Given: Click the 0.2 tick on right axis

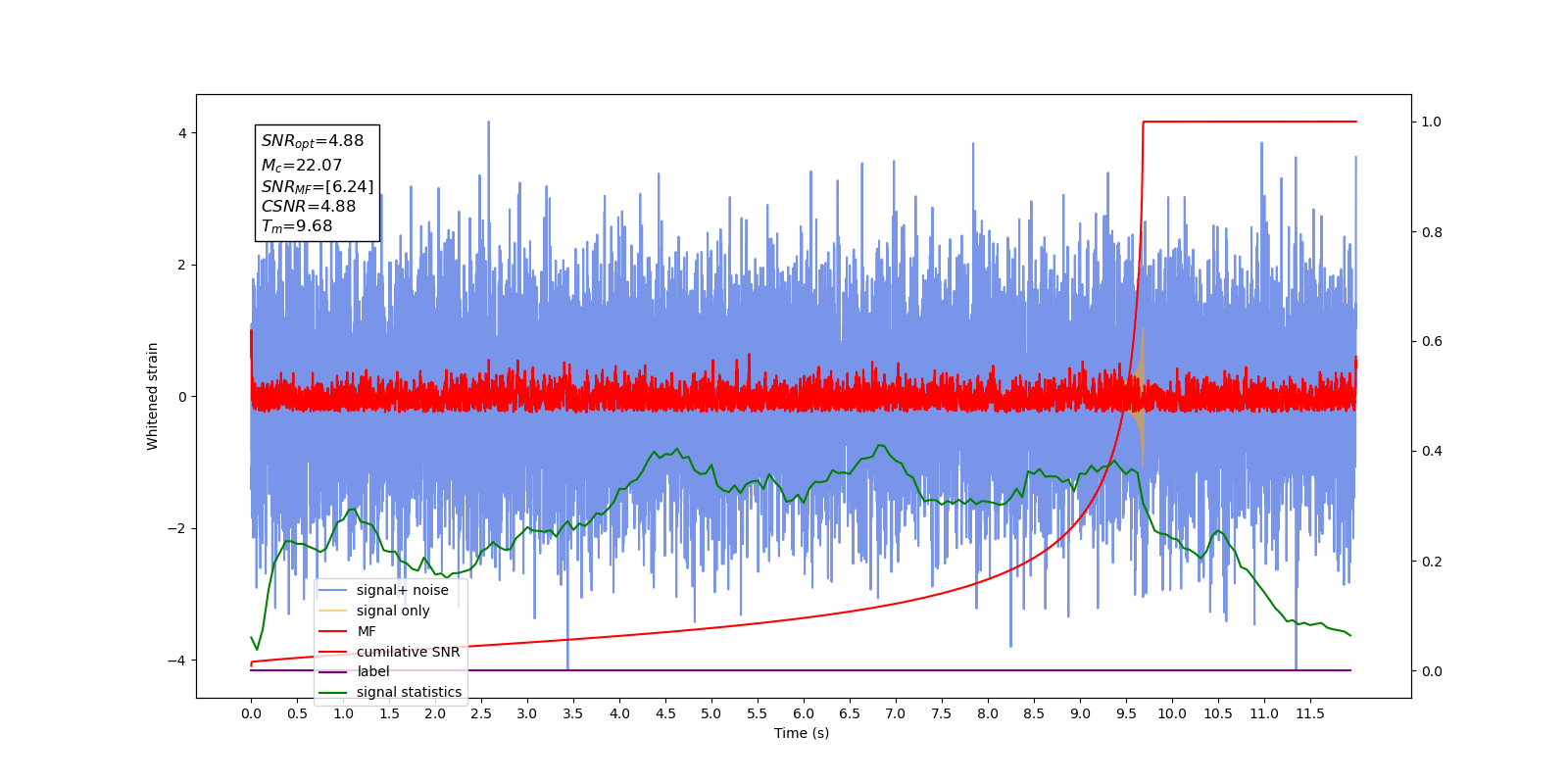Looking at the screenshot, I should pos(1431,562).
